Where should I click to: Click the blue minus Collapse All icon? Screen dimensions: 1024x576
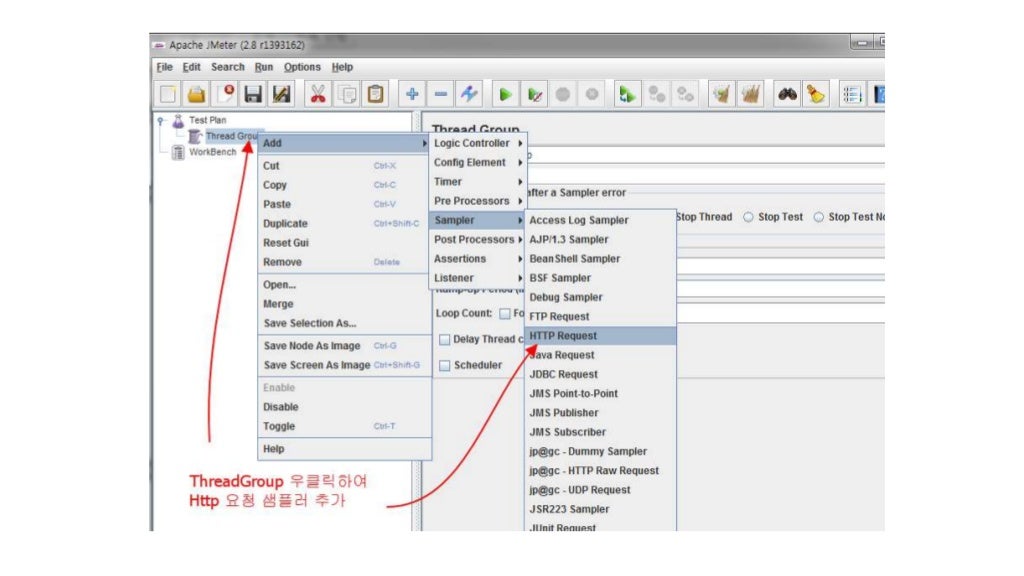[x=441, y=95]
